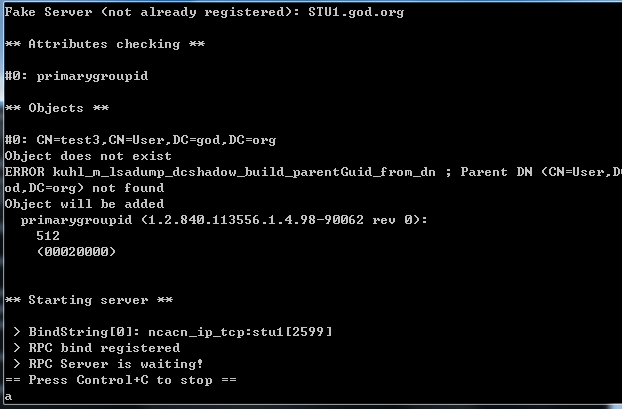The height and width of the screenshot is (409, 622).
Task: Click the 'RPC bind registered' line
Action: [x=96, y=347]
